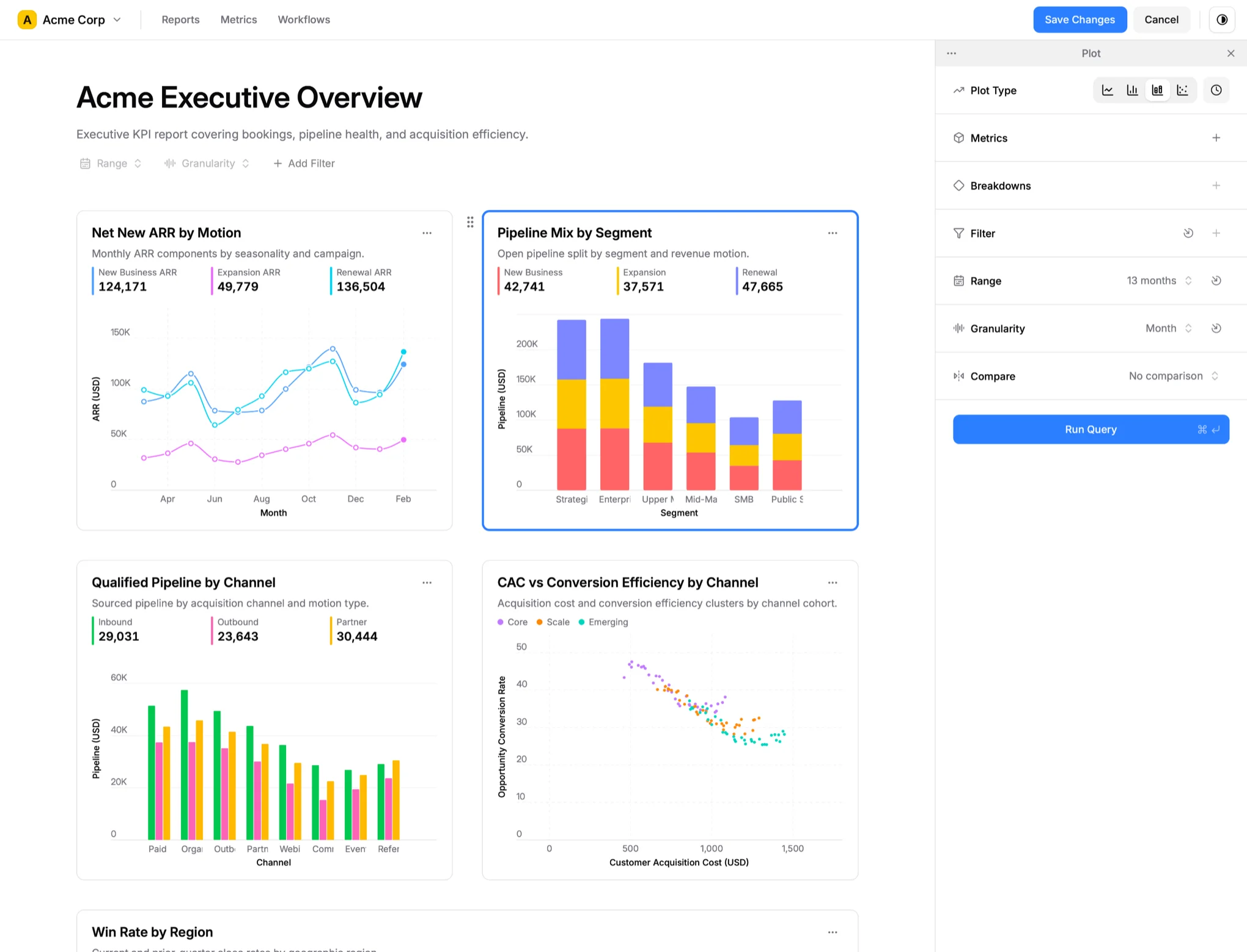The image size is (1247, 952).
Task: Click the Renewal purple color indicator
Action: click(x=737, y=280)
